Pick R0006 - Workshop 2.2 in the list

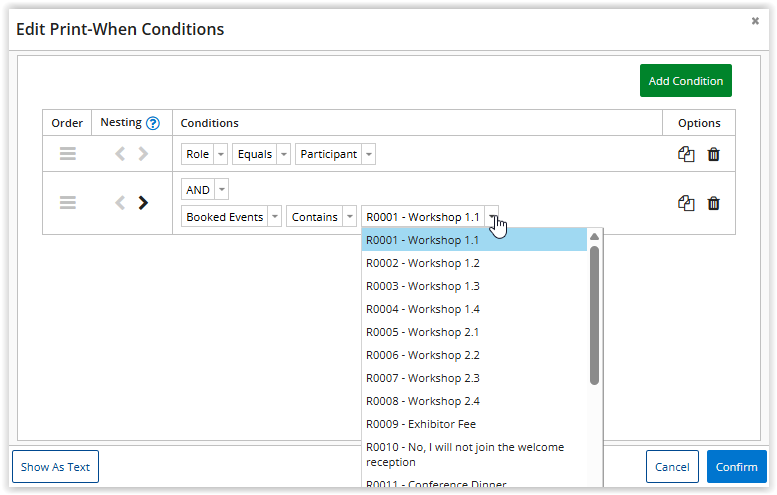pyautogui.click(x=422, y=355)
